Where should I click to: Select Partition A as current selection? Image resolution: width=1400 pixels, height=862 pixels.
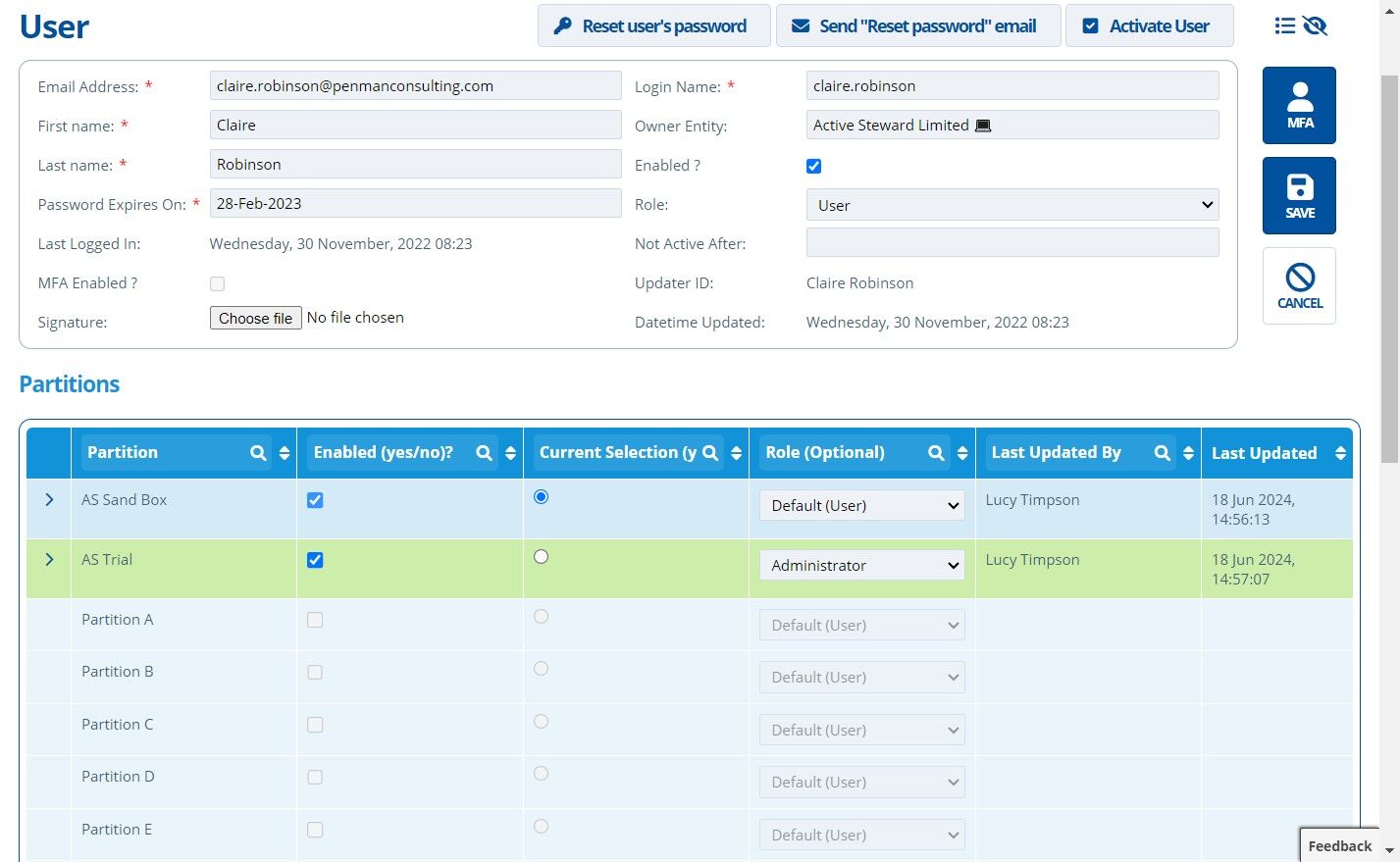click(x=541, y=617)
